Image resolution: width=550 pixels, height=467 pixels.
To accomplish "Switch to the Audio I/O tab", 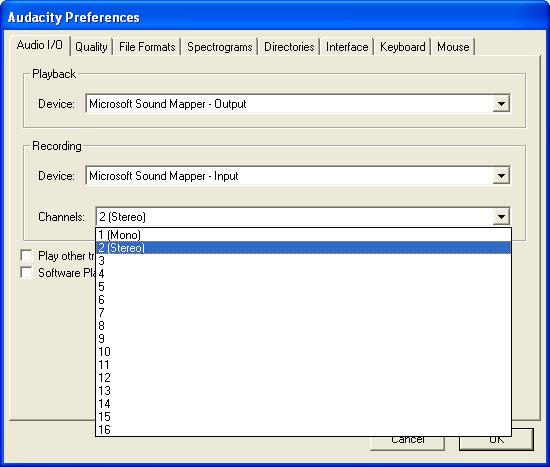I will click(40, 45).
